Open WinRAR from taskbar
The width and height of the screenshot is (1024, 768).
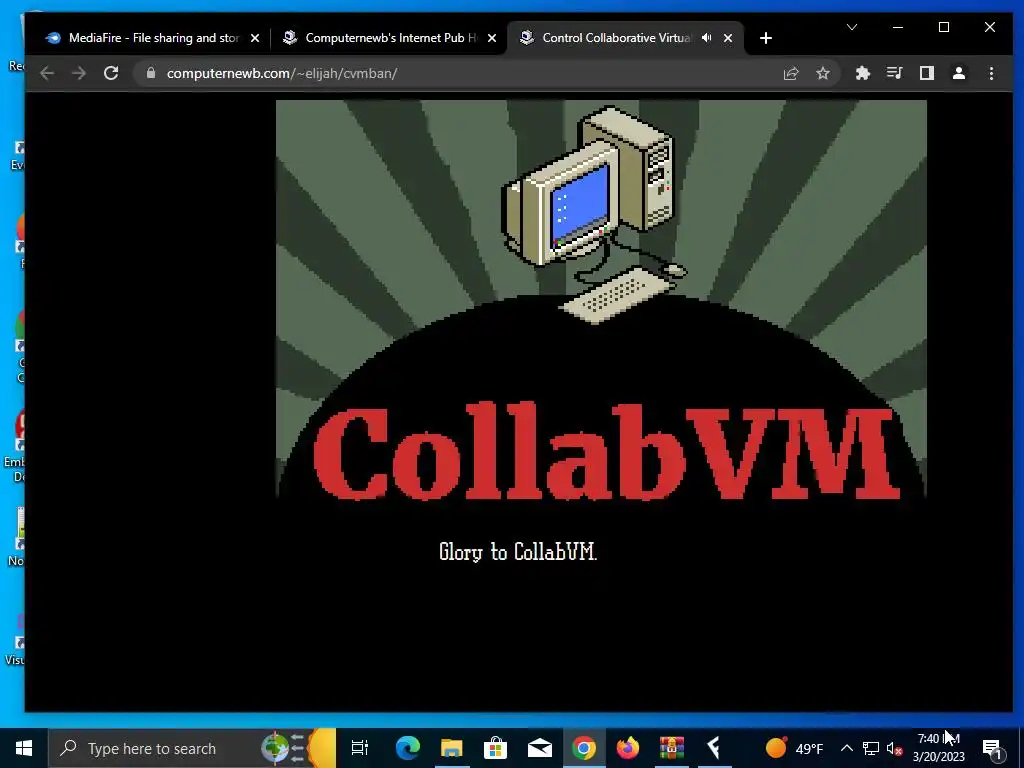coord(671,748)
